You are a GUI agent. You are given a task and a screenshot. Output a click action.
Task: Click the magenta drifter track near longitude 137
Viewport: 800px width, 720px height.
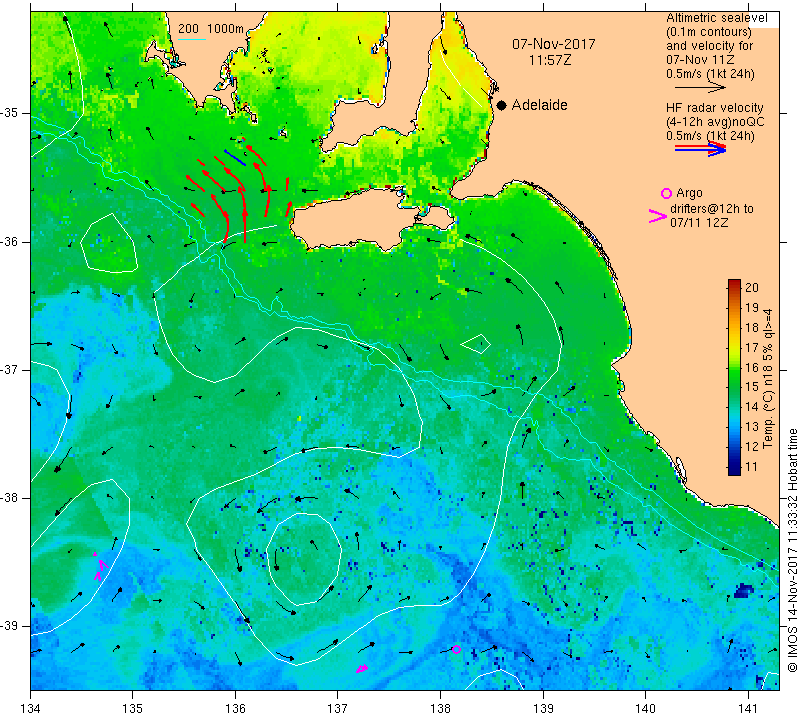point(362,668)
